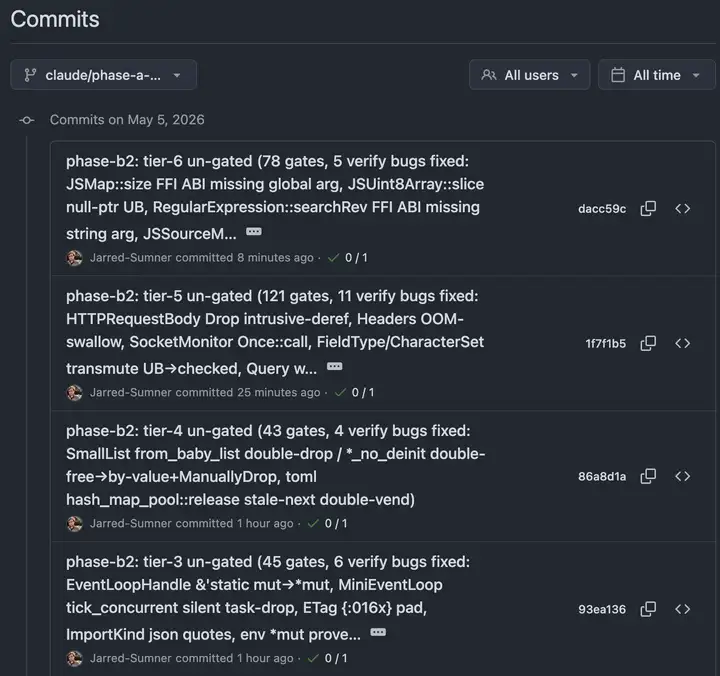The image size is (720, 676).
Task: Open the claude/phase-a branch selector dropdown
Action: (x=104, y=75)
